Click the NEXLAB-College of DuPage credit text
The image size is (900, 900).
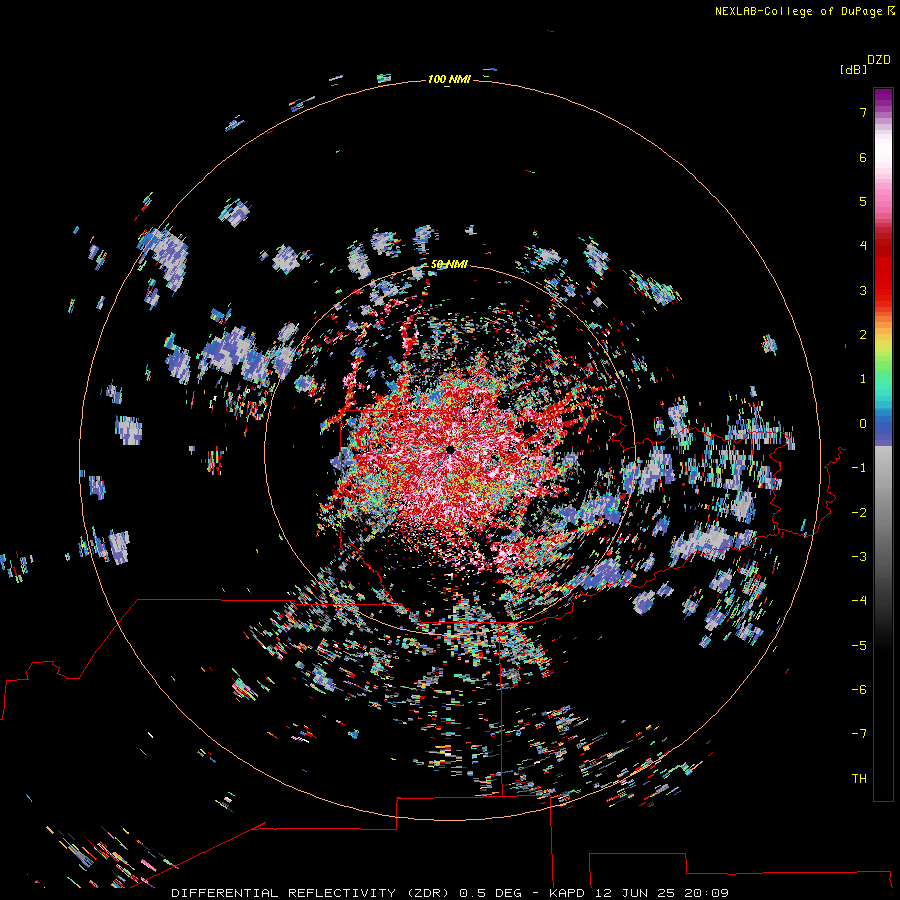click(x=805, y=11)
